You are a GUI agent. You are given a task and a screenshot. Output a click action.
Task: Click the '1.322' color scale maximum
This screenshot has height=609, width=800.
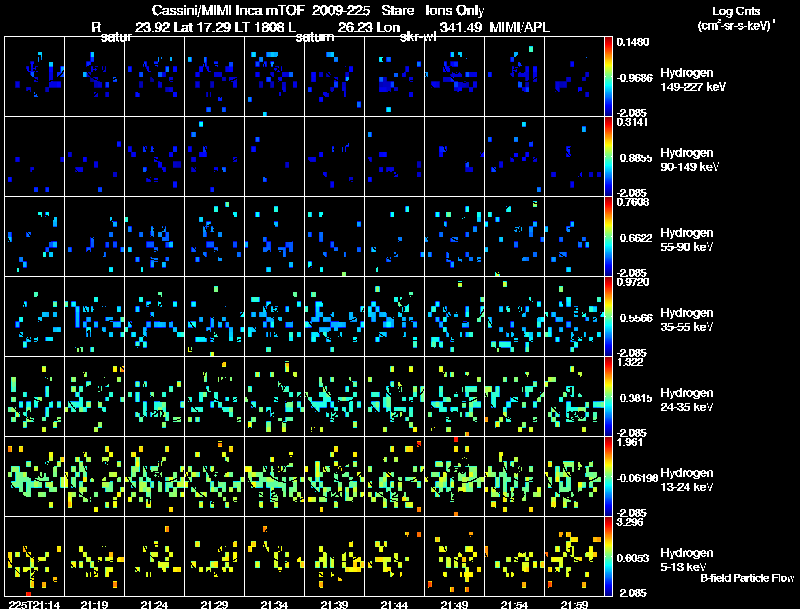point(630,362)
